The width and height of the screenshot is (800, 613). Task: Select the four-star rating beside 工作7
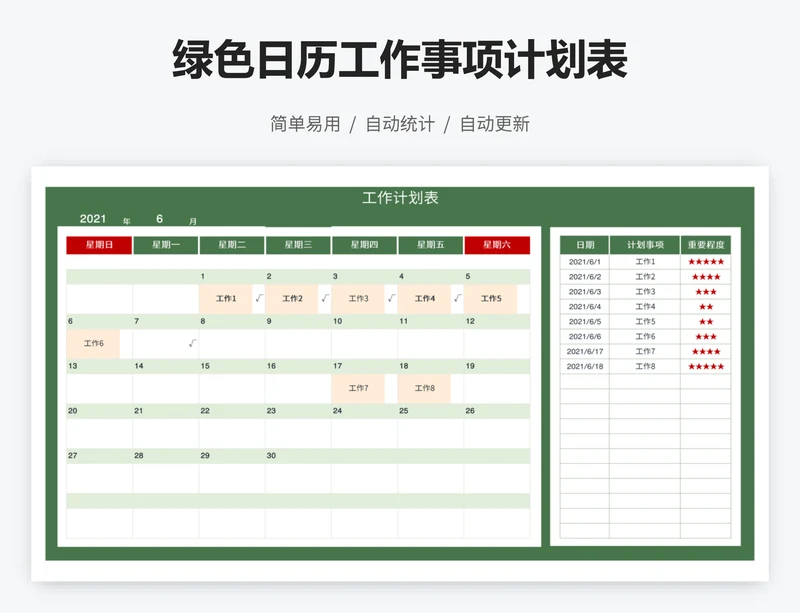(x=706, y=352)
